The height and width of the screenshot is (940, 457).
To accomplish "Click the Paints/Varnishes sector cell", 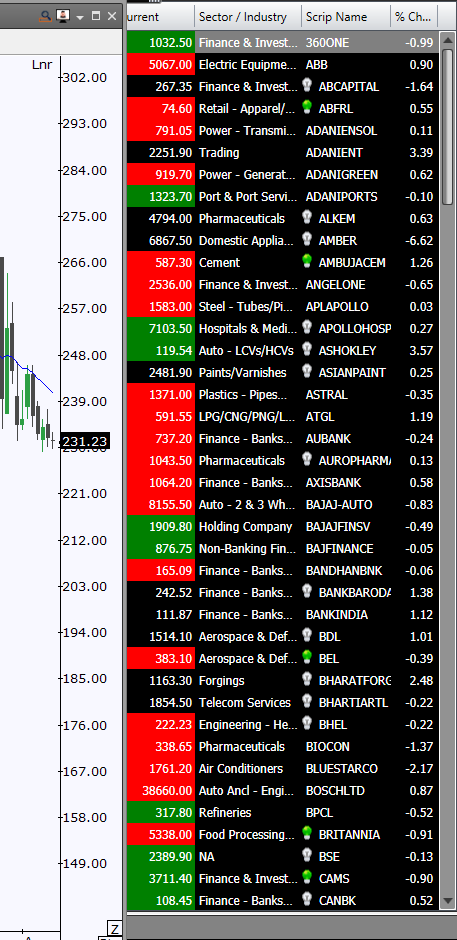I will [248, 372].
